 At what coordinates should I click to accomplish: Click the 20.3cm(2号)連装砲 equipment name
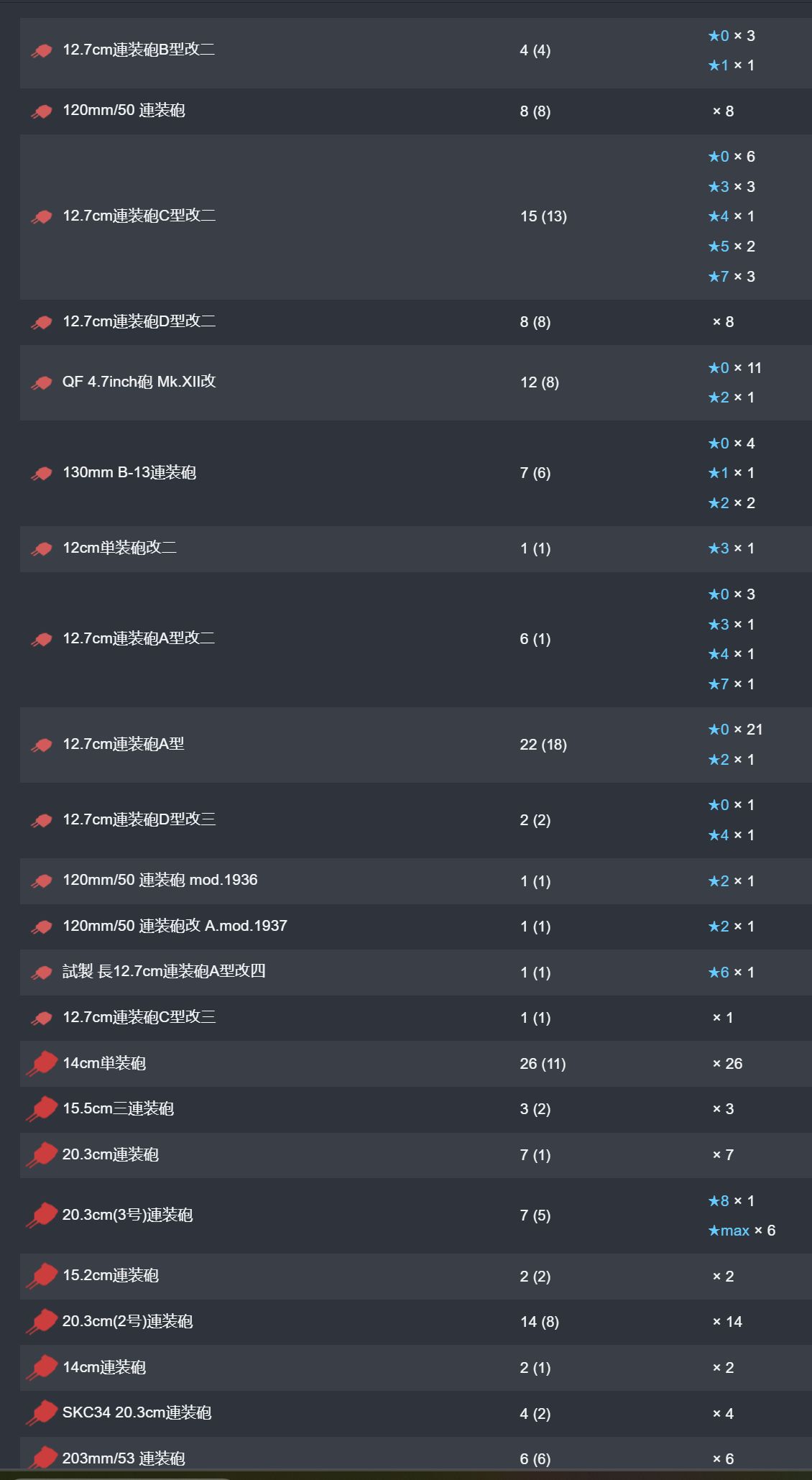click(x=127, y=1321)
